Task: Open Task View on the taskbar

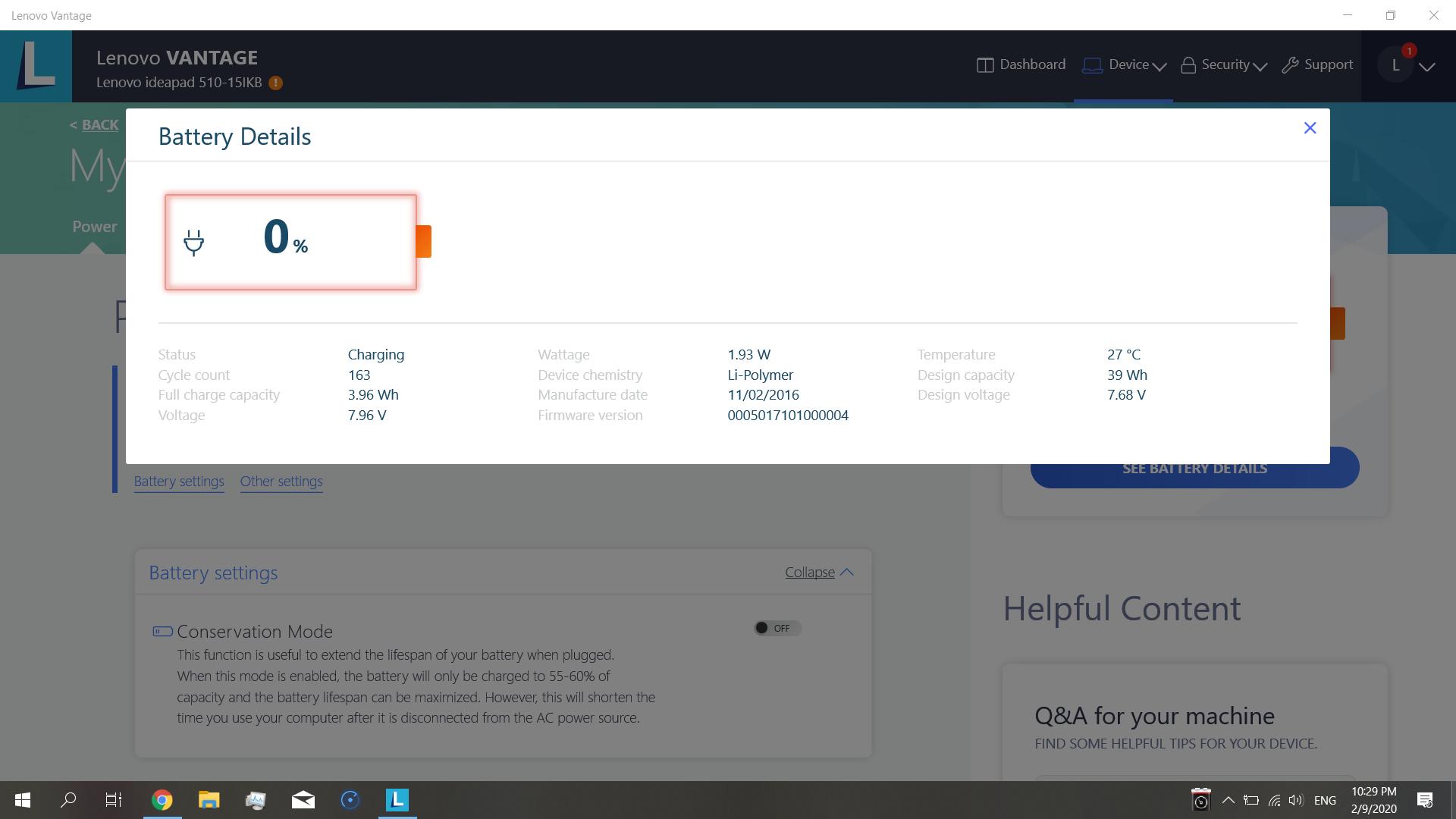Action: click(114, 800)
